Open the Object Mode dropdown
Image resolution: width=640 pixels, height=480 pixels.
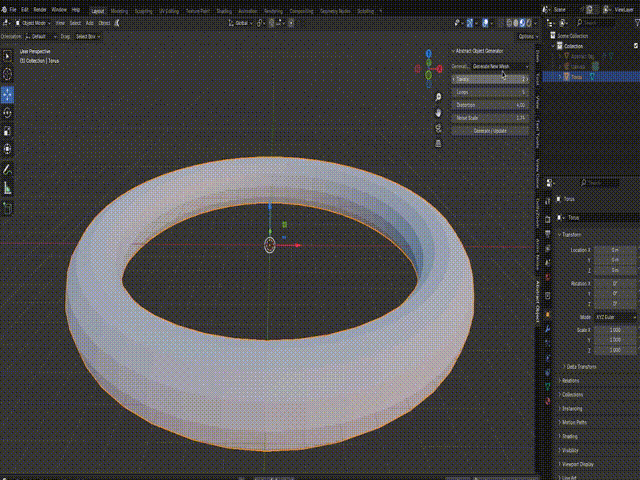click(33, 23)
